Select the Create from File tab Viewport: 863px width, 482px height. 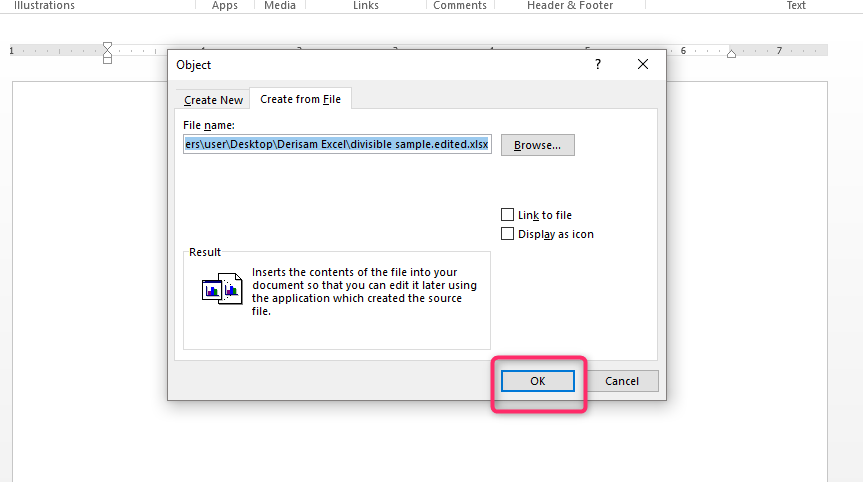tap(301, 99)
